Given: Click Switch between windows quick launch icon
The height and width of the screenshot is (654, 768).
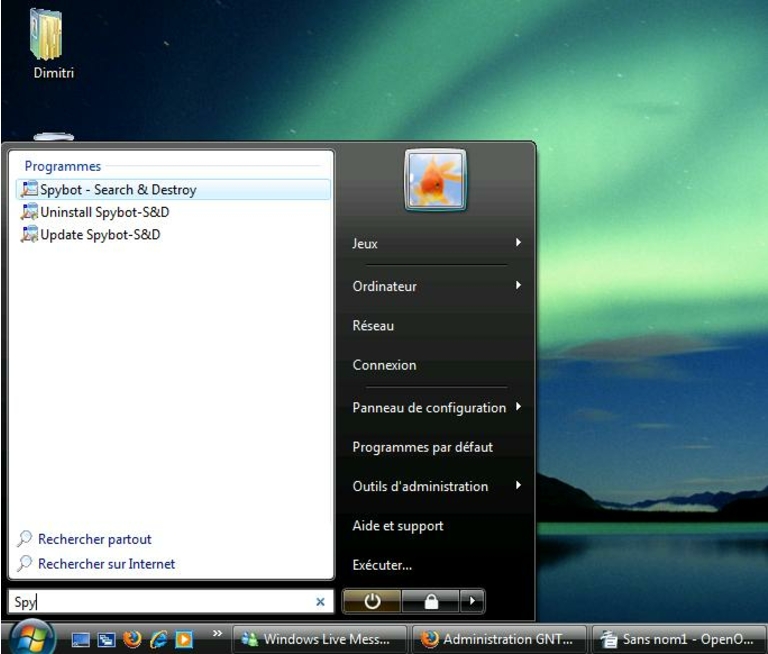Looking at the screenshot, I should point(106,639).
